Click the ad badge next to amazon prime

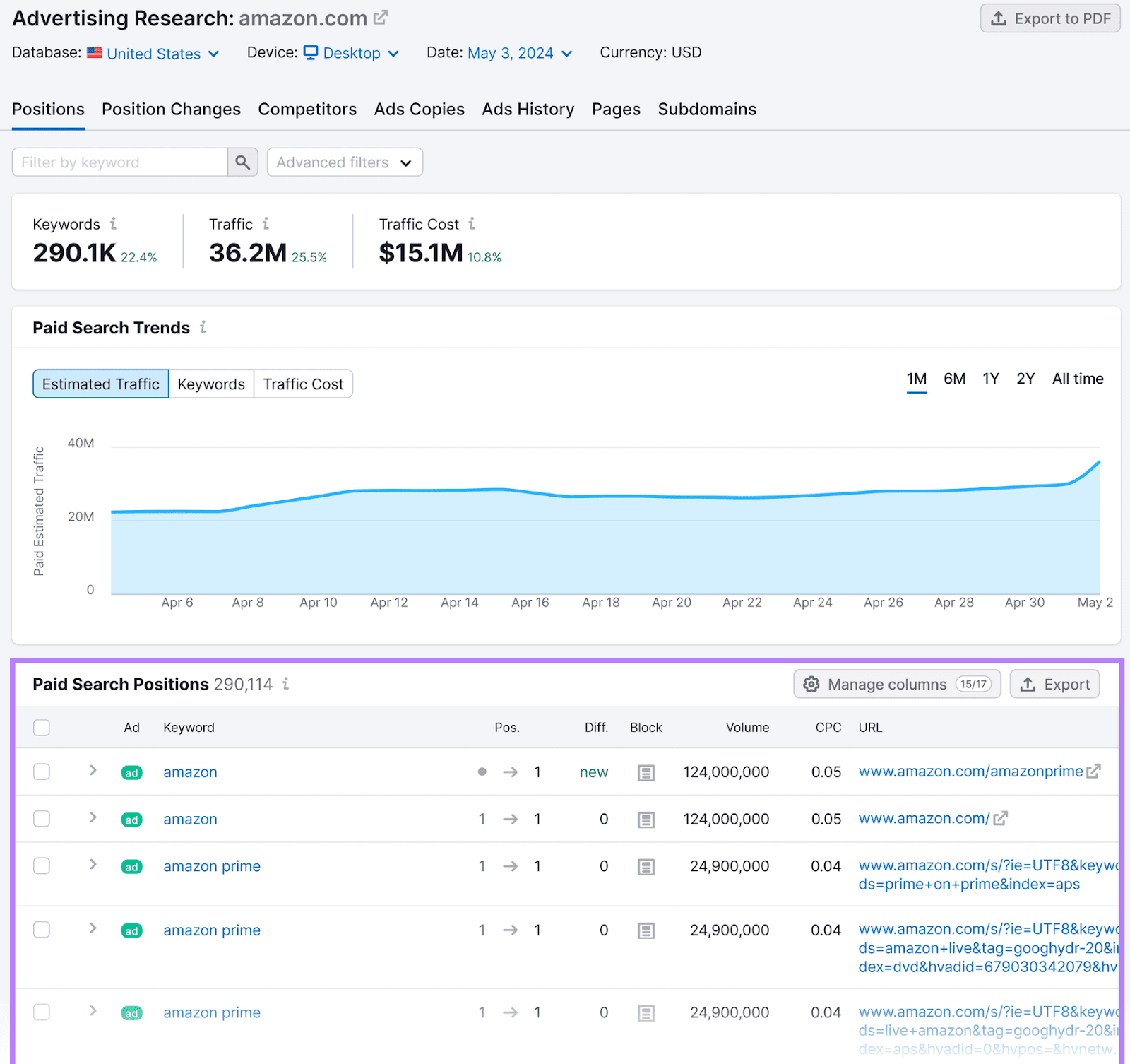[131, 866]
